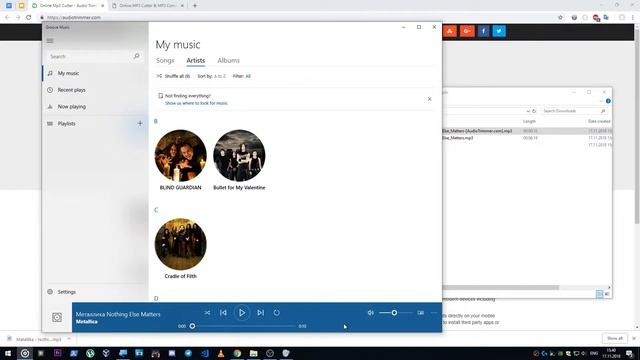Select the Artists tab

(196, 60)
